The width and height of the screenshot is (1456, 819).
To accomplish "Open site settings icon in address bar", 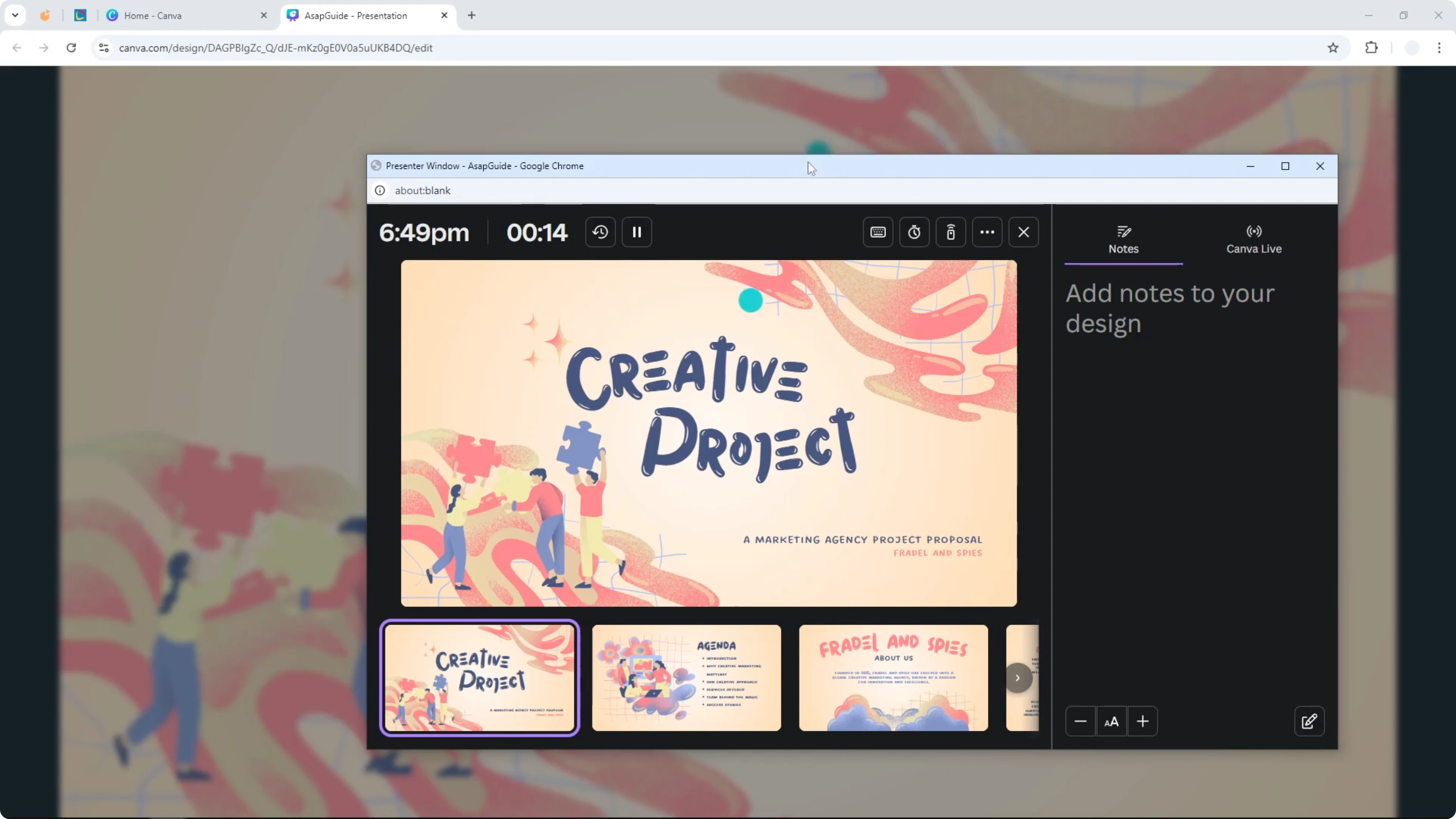I will (x=103, y=48).
